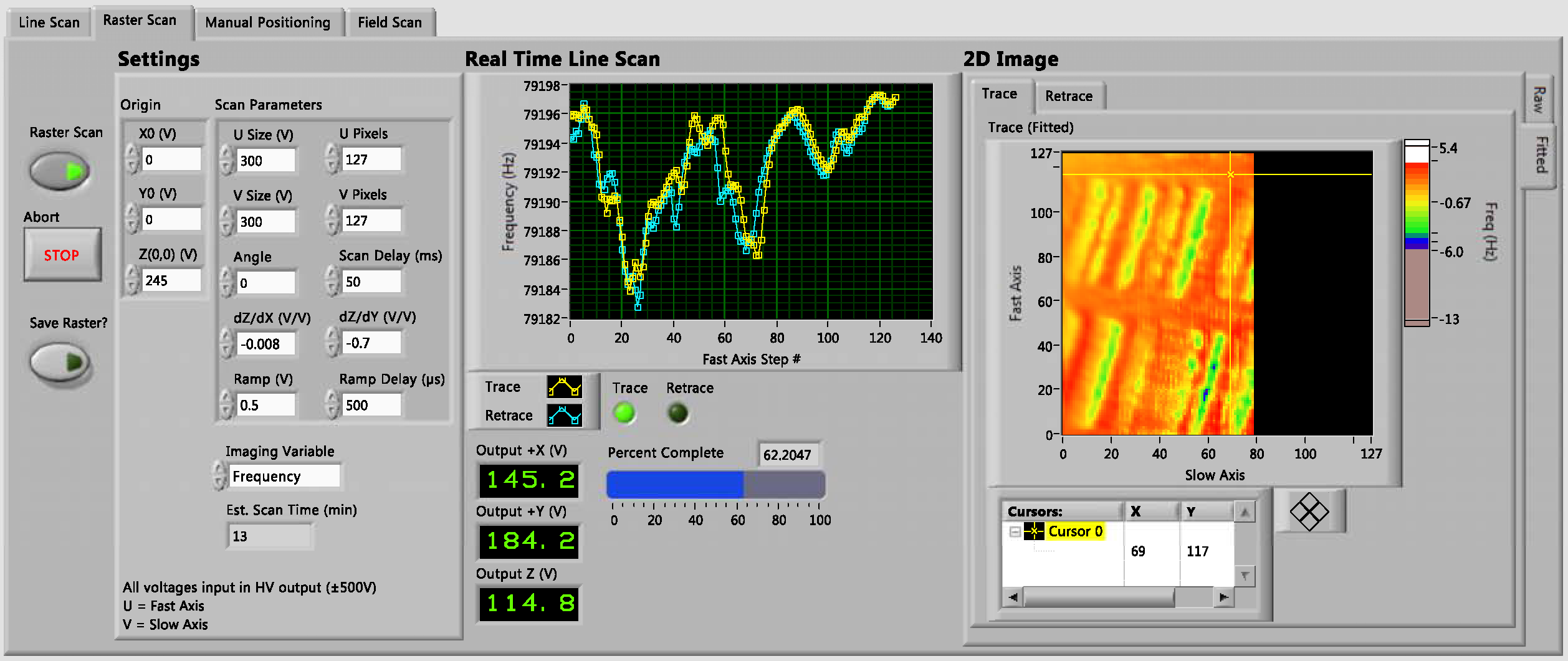Click the cursor list scroll-left arrow
This screenshot has height=661, width=1568.
tap(1013, 597)
